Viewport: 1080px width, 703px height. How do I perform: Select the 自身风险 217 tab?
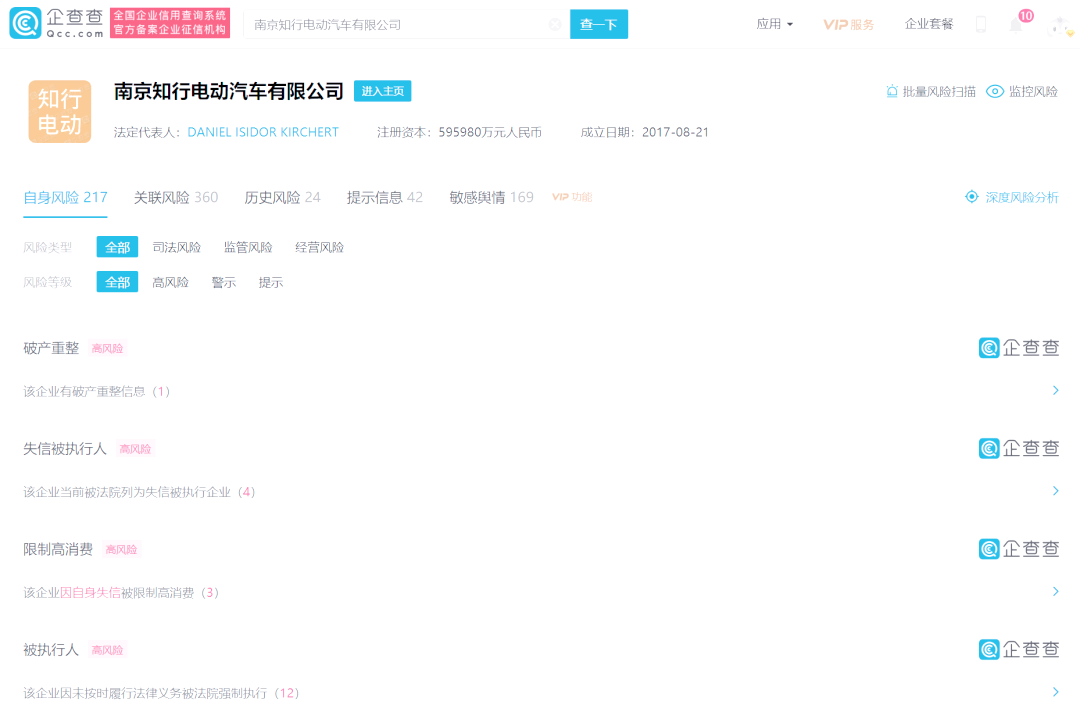65,198
